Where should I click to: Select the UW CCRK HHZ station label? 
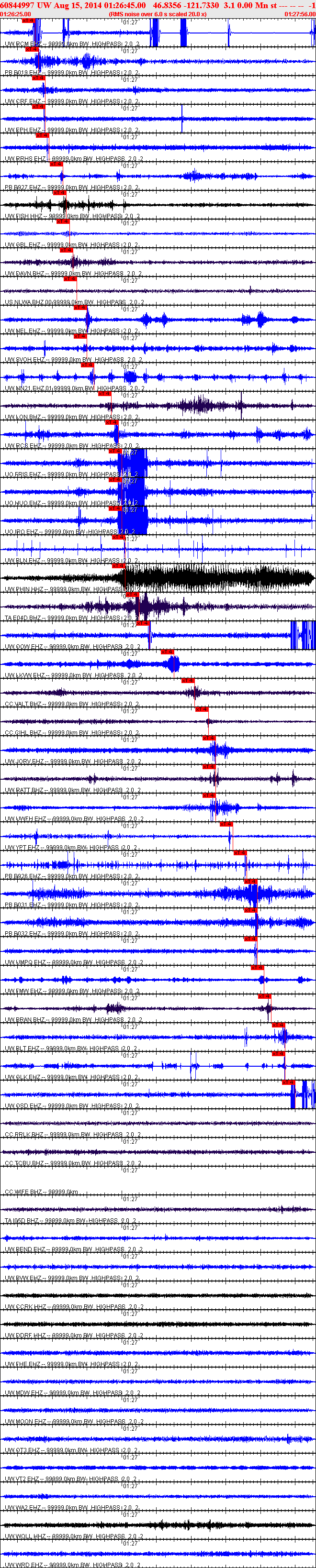pyautogui.click(x=74, y=1307)
